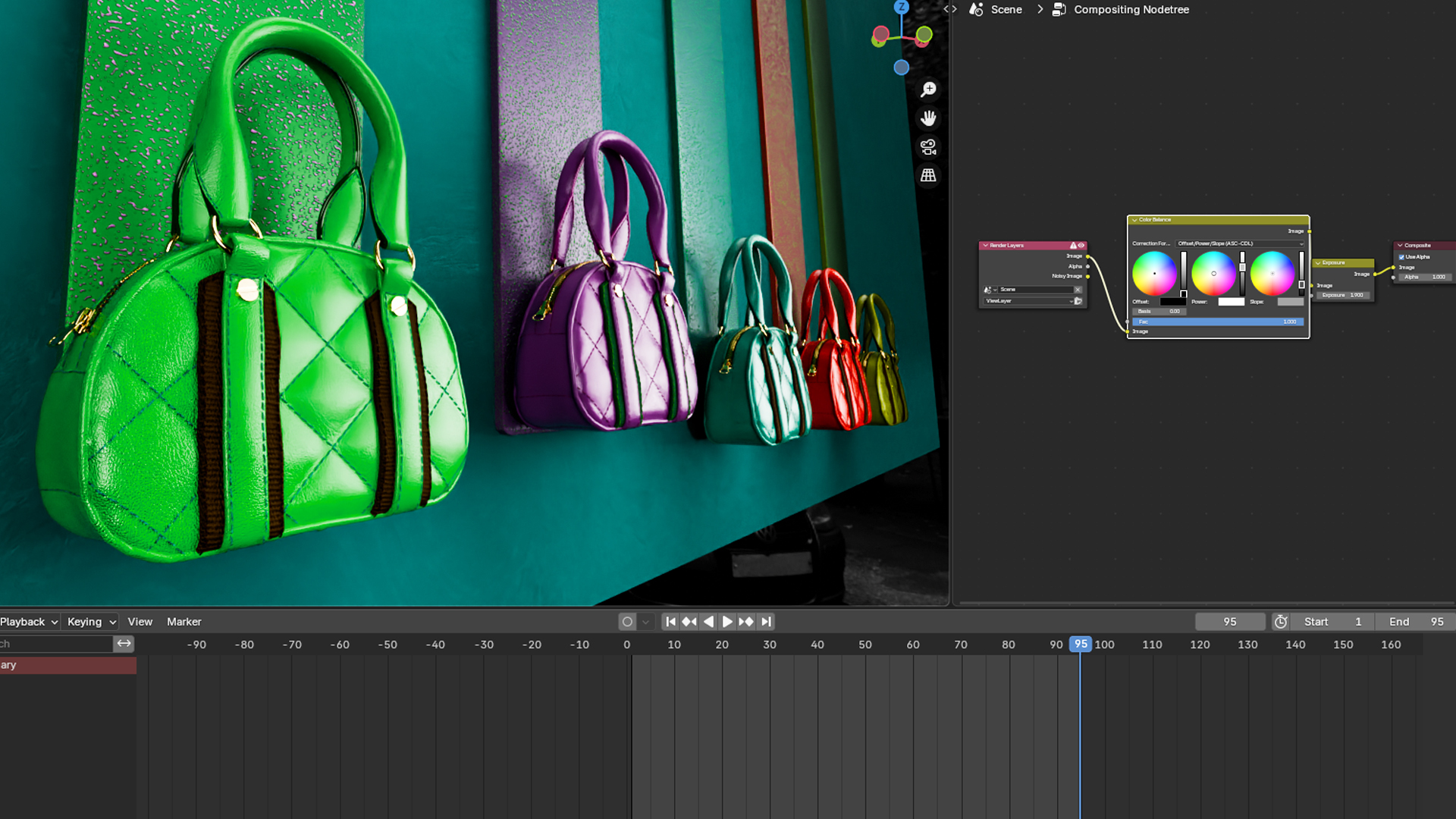Toggle the auto keying record button
This screenshot has width=1456, height=819.
(x=627, y=622)
